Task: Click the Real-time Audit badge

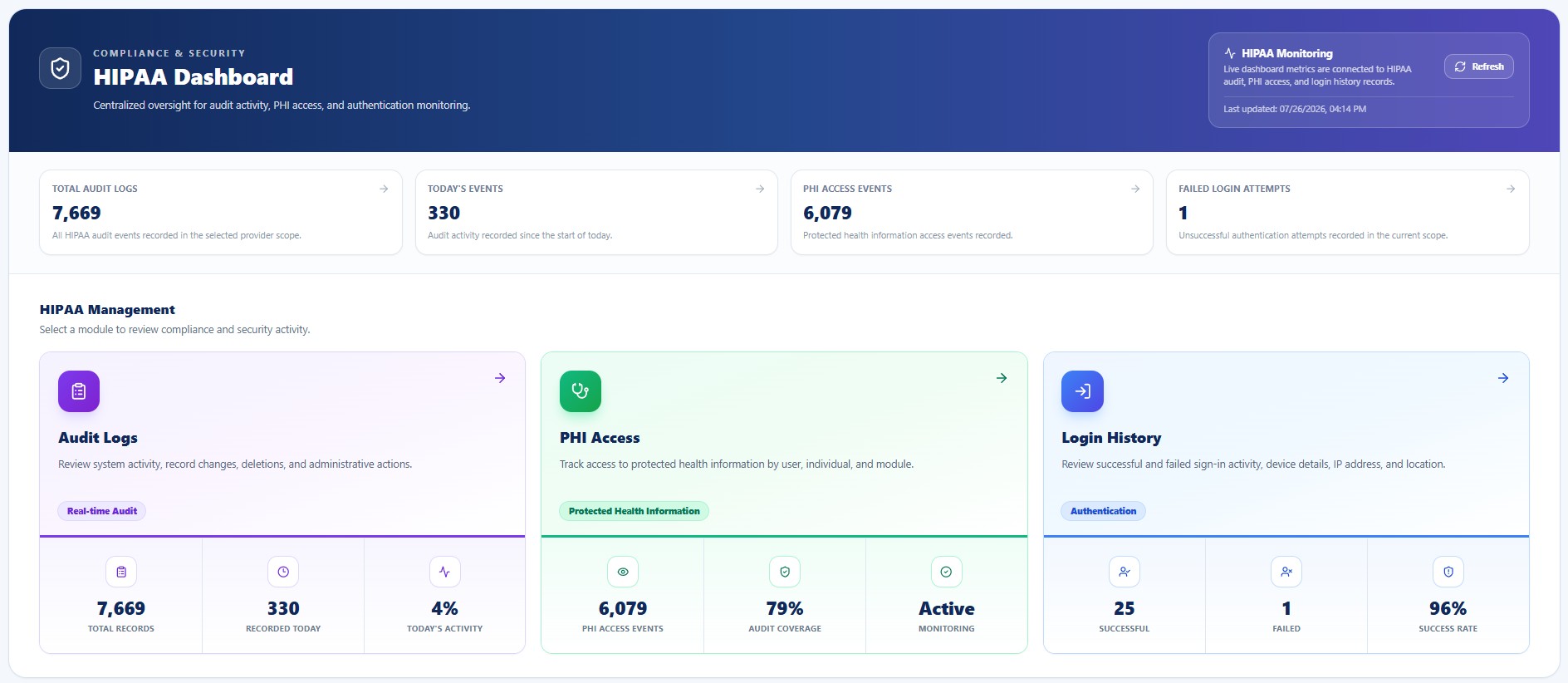Action: [102, 511]
